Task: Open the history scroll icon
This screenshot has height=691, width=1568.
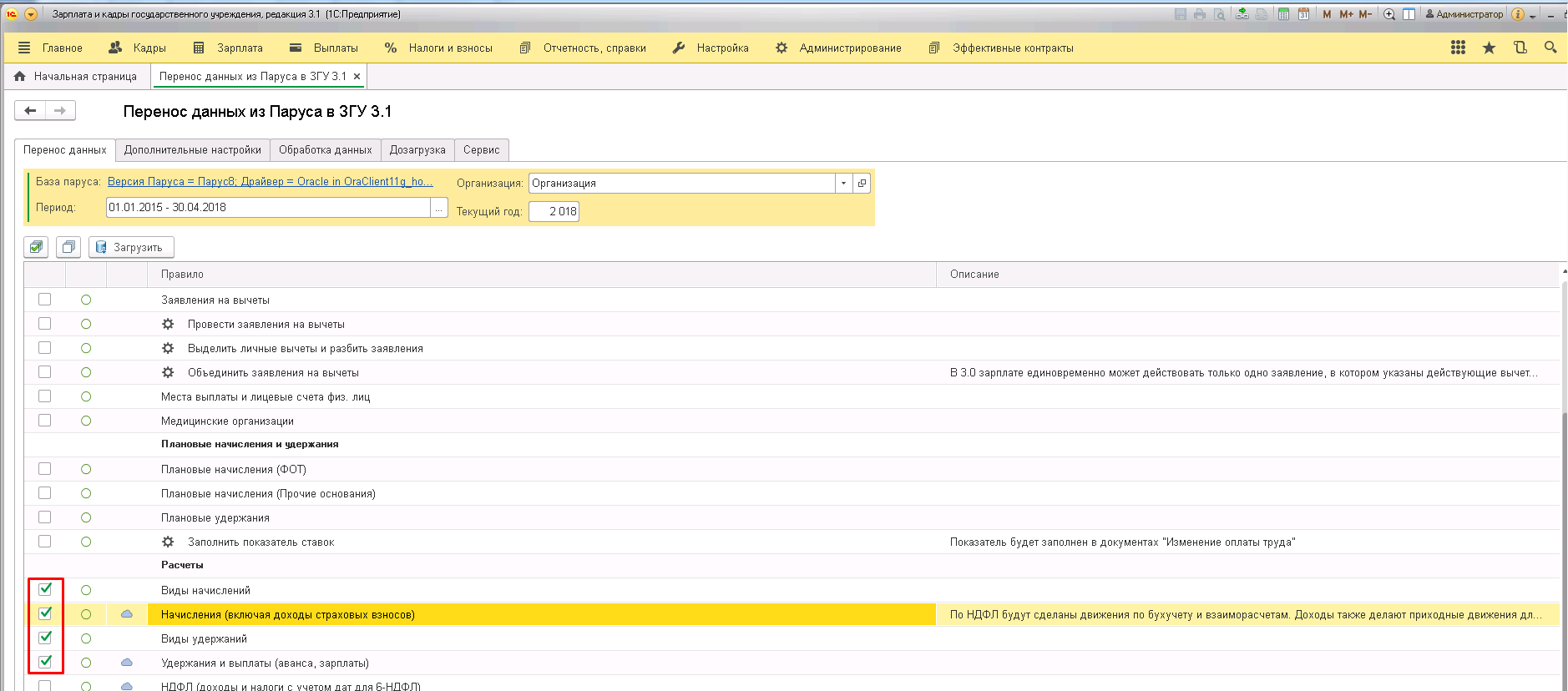Action: pyautogui.click(x=1520, y=48)
